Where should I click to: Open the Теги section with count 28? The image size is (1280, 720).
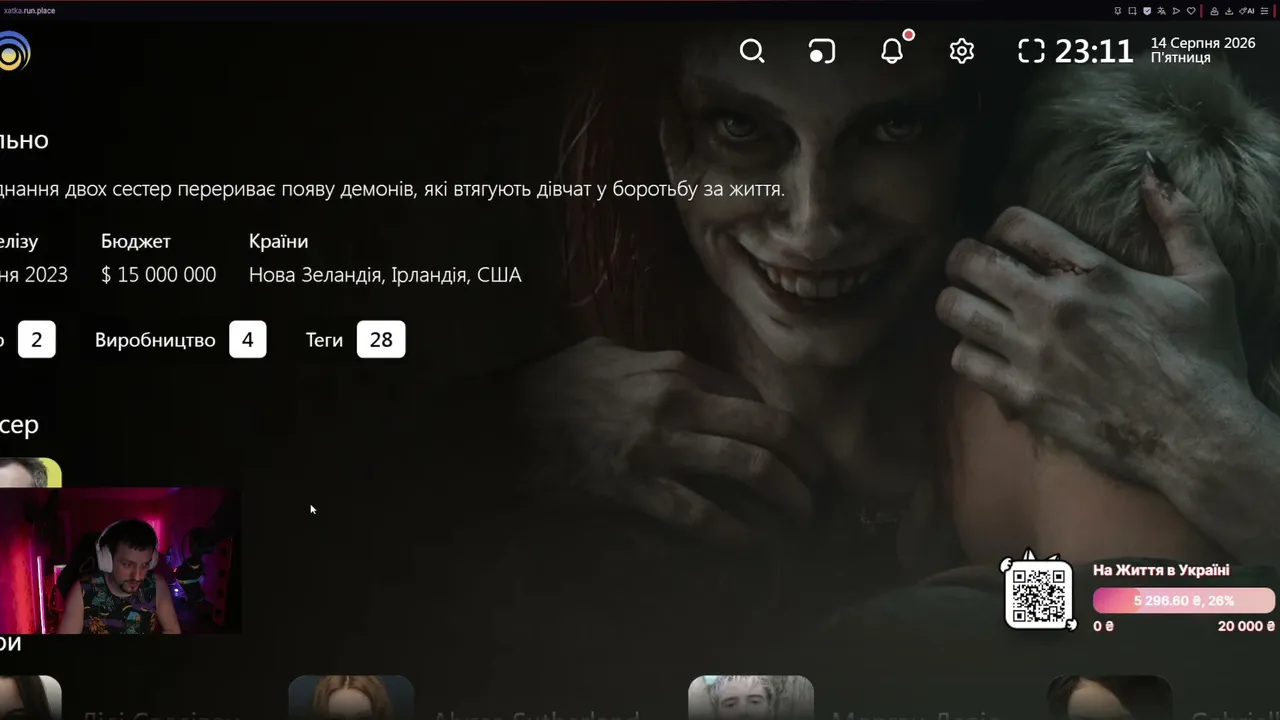coord(355,340)
